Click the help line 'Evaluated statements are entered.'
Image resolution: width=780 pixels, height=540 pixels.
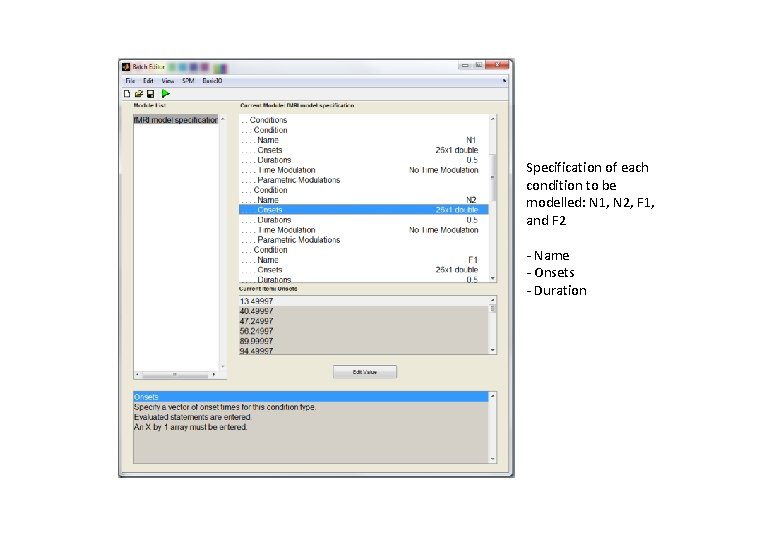[x=193, y=417]
